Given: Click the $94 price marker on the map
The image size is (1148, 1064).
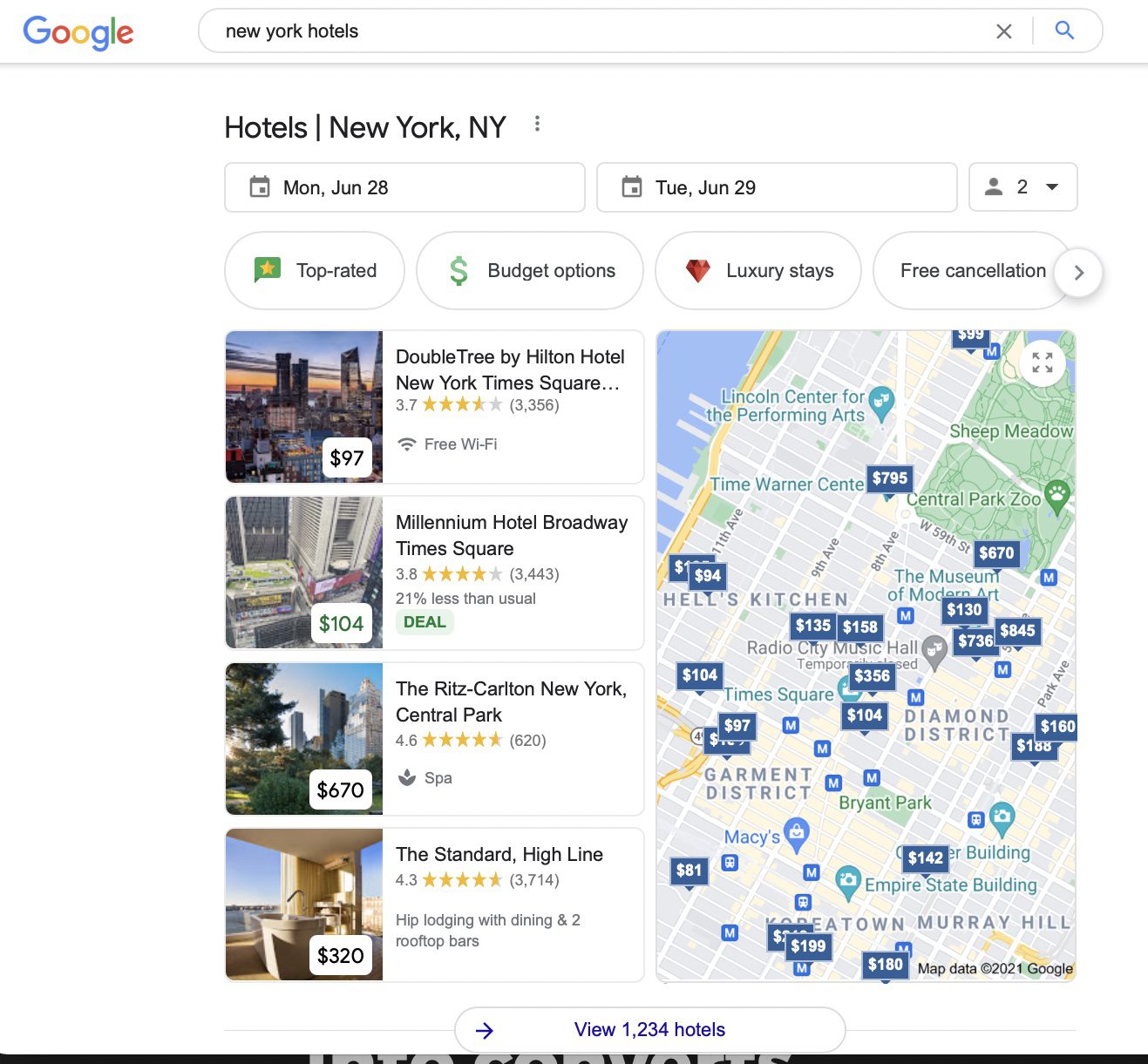Looking at the screenshot, I should tap(708, 575).
